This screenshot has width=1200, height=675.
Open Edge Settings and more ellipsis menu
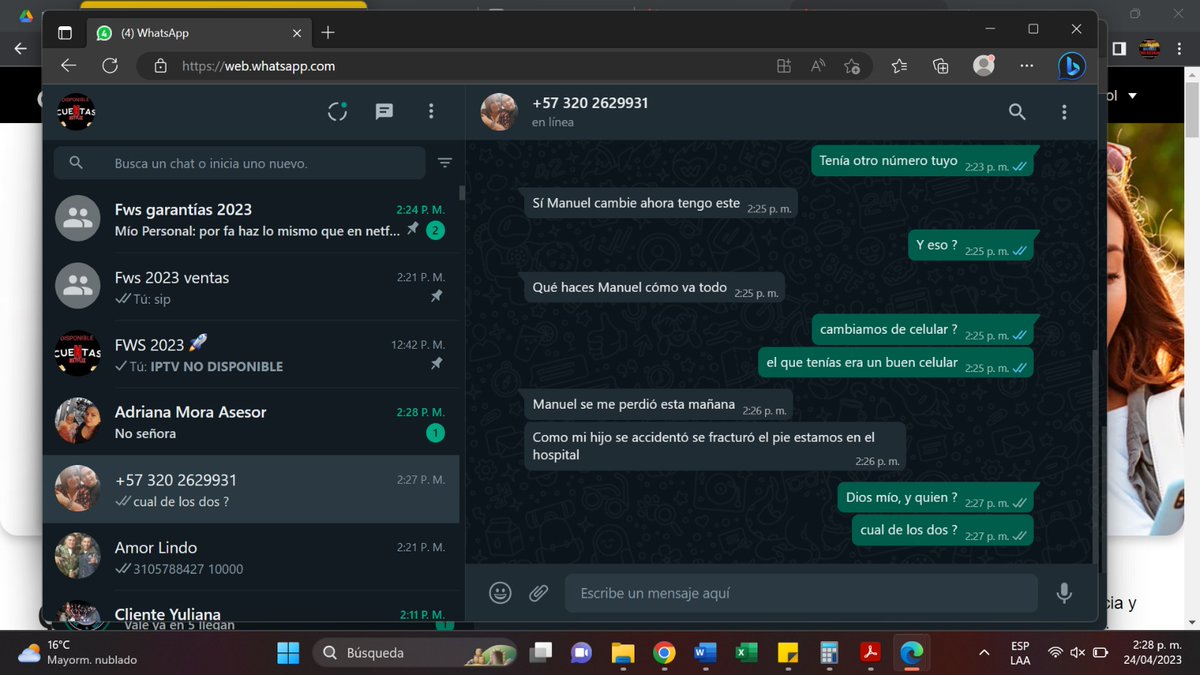1027,66
